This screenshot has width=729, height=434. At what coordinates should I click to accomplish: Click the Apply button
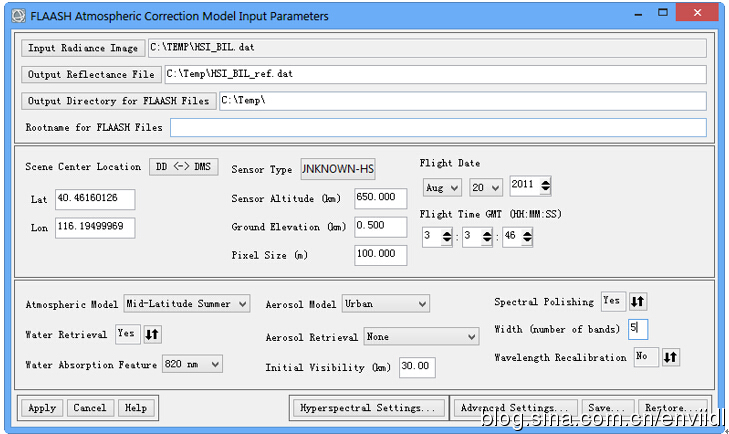(x=42, y=408)
